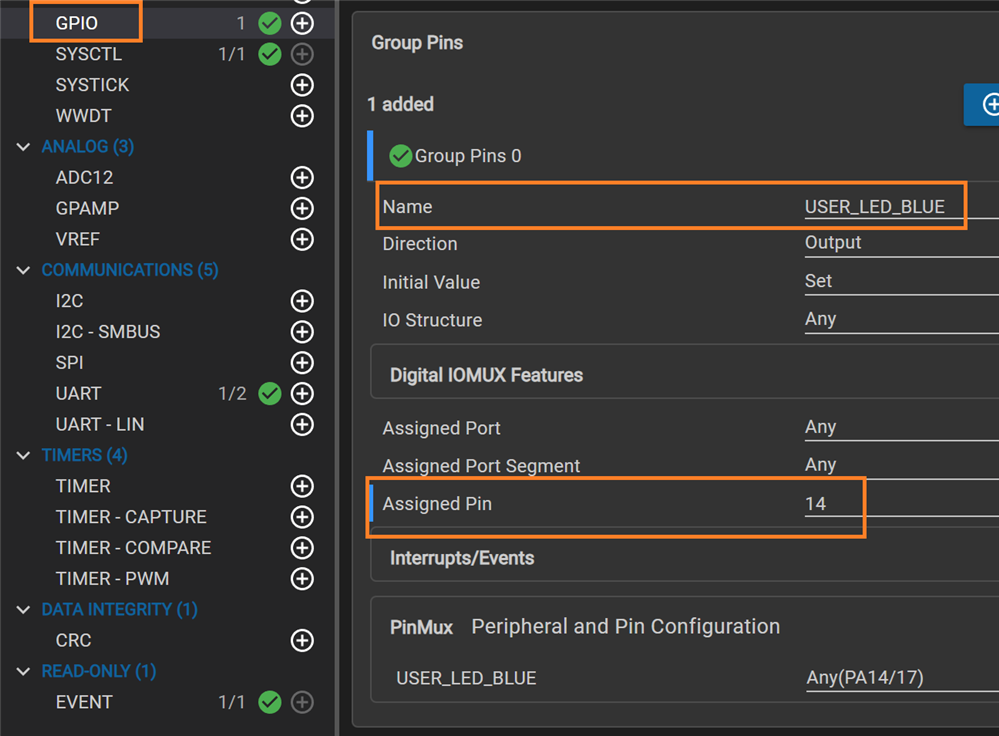This screenshot has height=736, width=999.
Task: Add an ADC12 instance
Action: (302, 178)
